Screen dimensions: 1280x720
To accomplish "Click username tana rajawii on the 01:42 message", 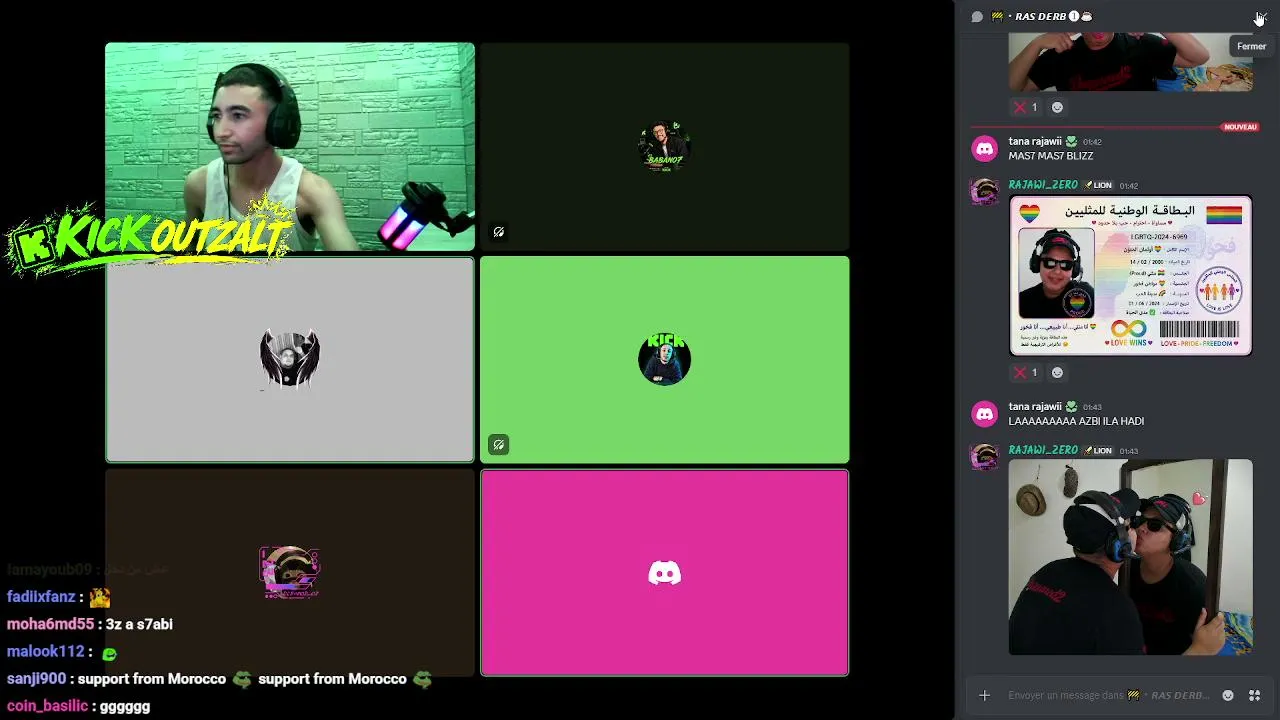I will 1035,142.
